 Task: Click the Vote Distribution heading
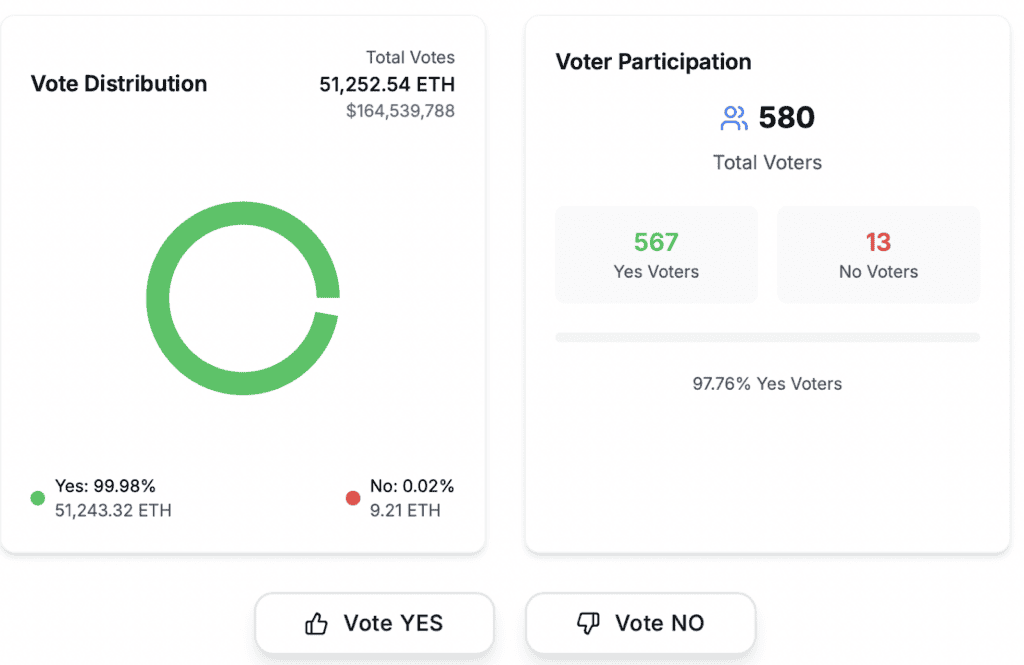tap(119, 84)
